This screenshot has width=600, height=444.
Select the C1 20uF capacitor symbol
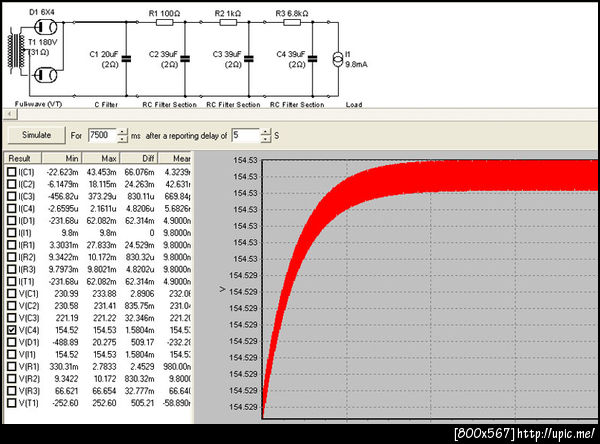tap(126, 59)
